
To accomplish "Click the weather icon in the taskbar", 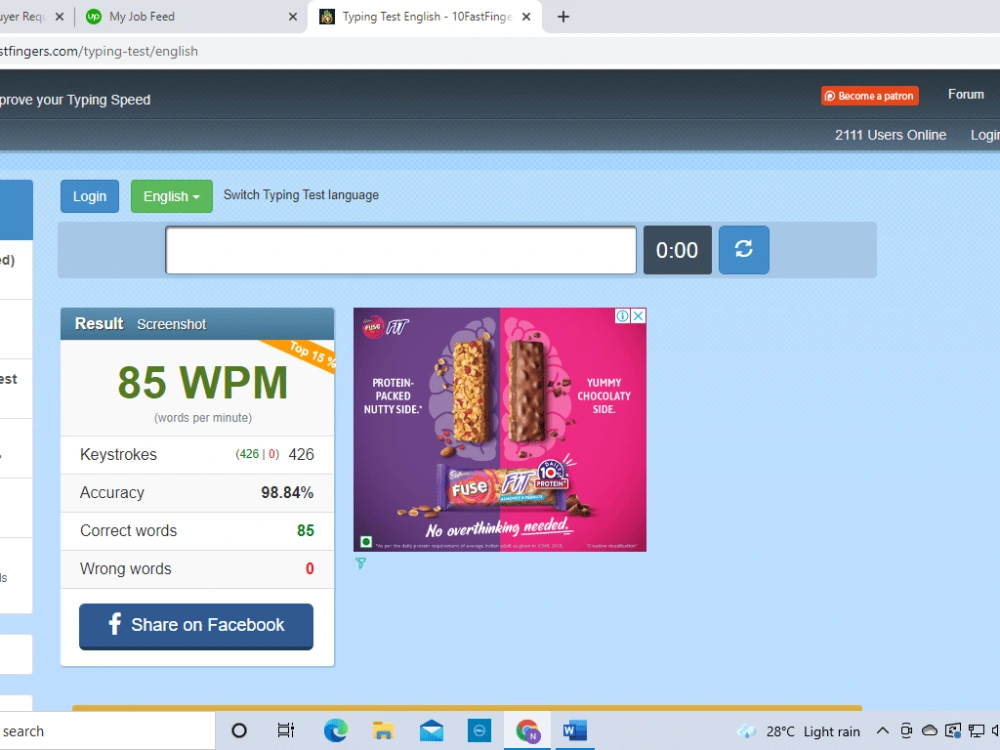I will click(747, 731).
